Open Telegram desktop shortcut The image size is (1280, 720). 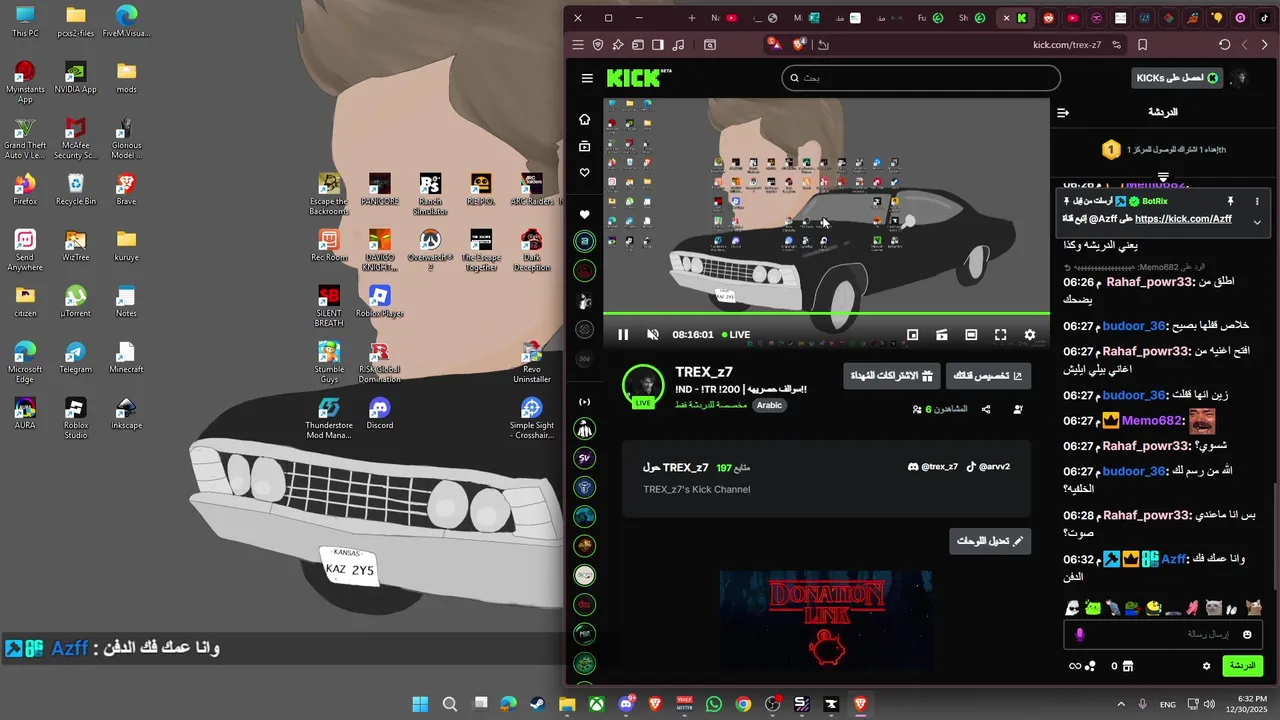click(75, 357)
